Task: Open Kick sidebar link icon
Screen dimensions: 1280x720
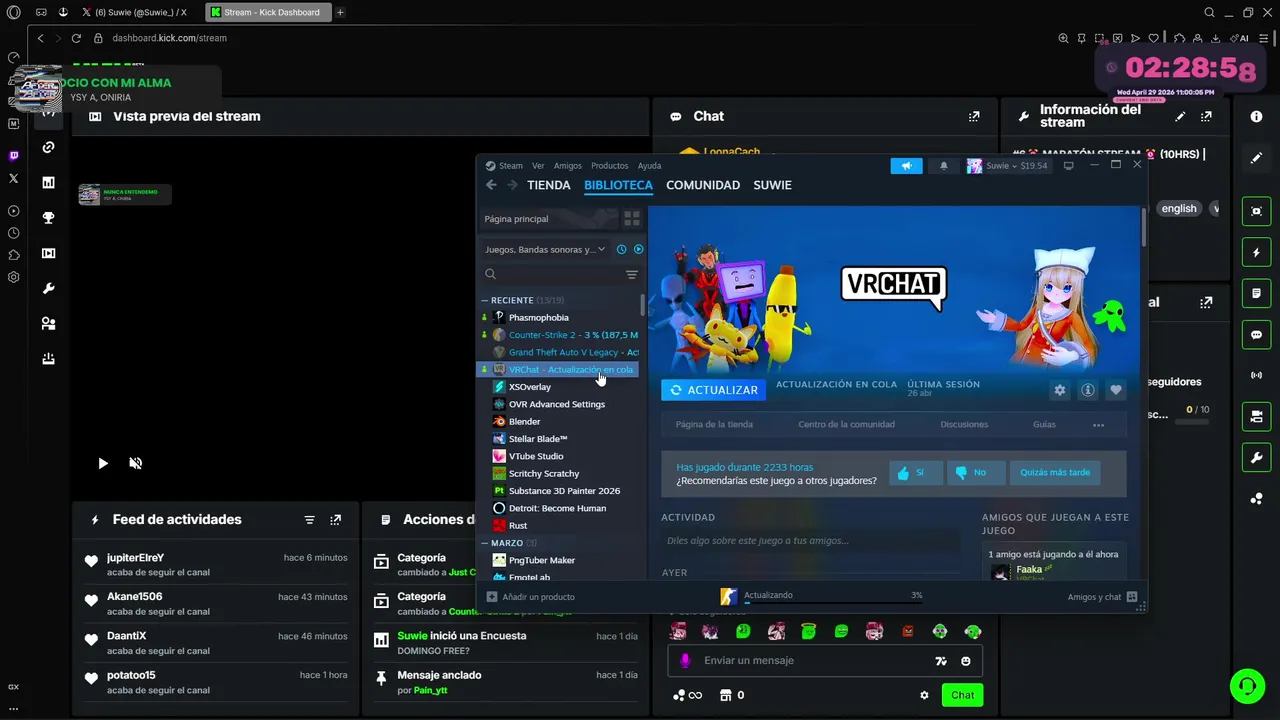Action: (48, 148)
